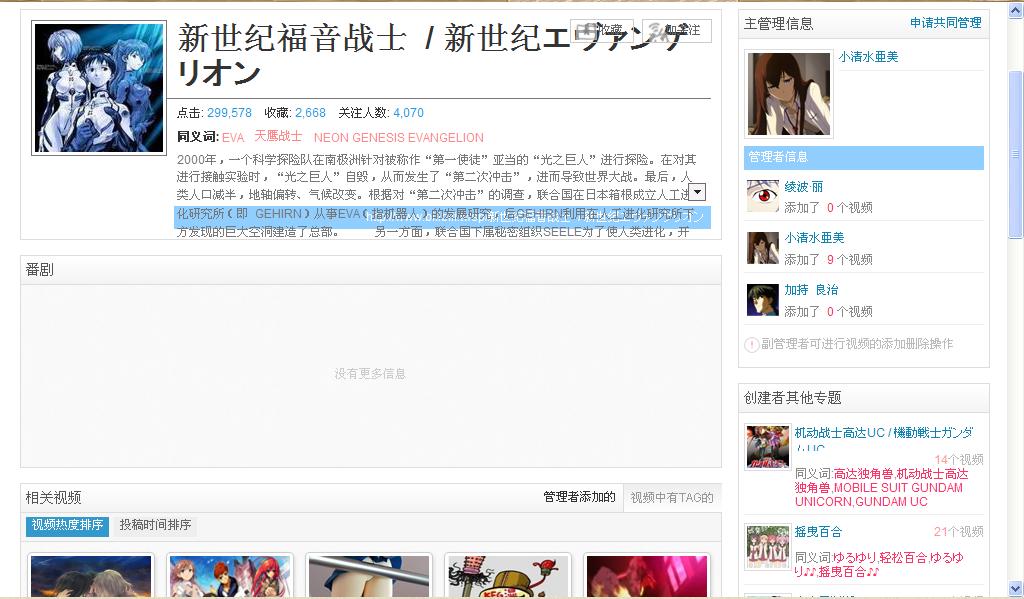Click the 管理者信息 header bar
This screenshot has height=599, width=1024.
click(x=864, y=157)
